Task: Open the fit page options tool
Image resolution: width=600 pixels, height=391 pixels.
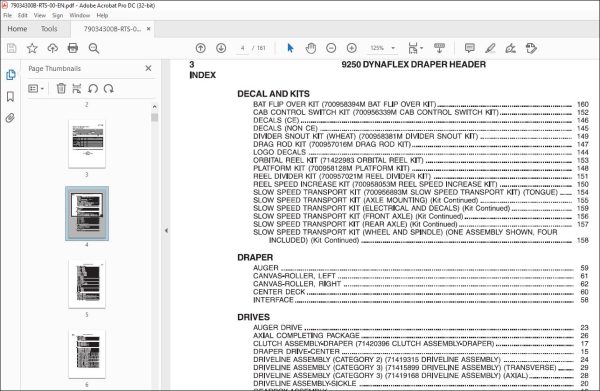Action: [x=415, y=48]
